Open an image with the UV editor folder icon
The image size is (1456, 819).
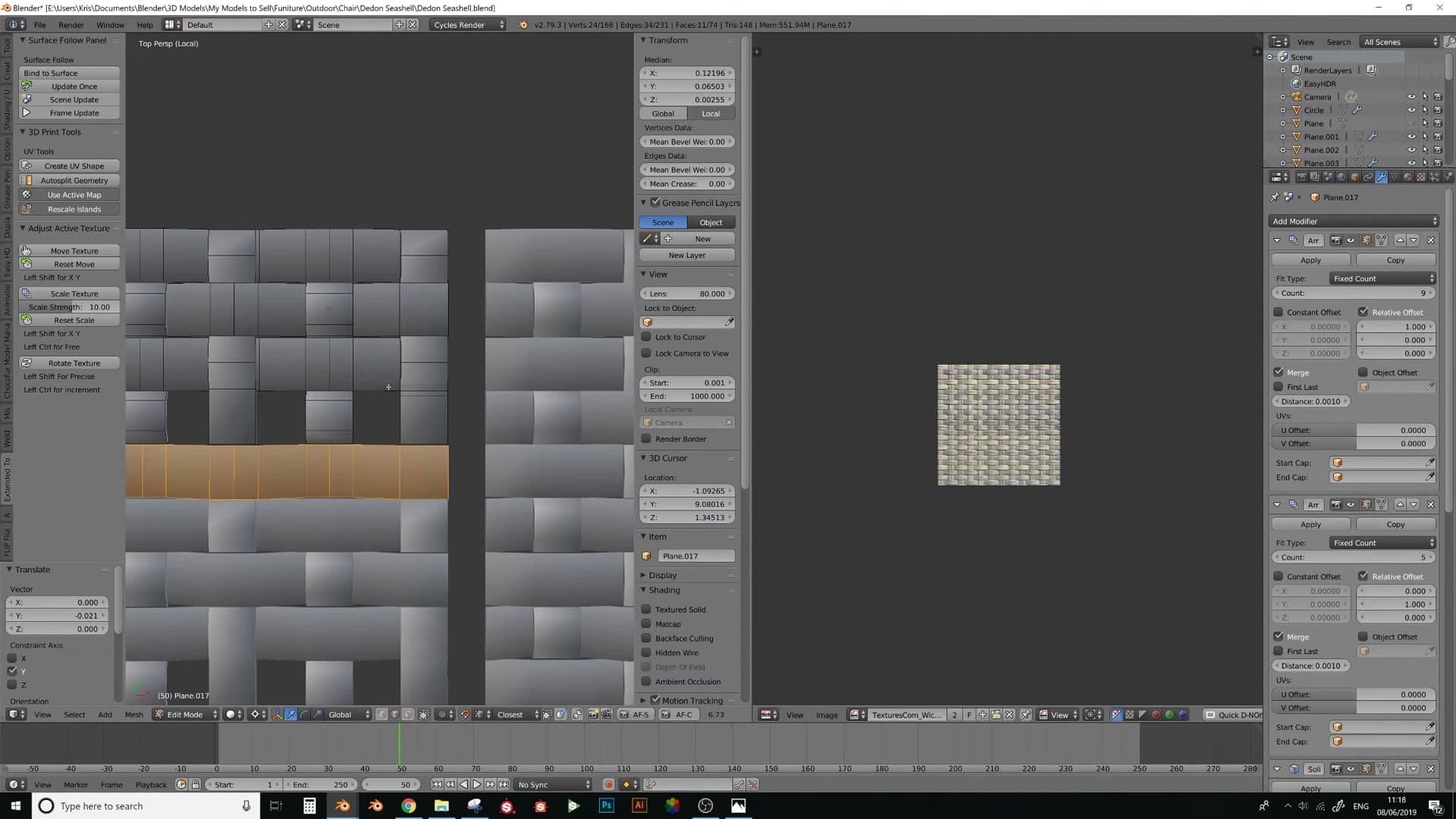pos(996,714)
